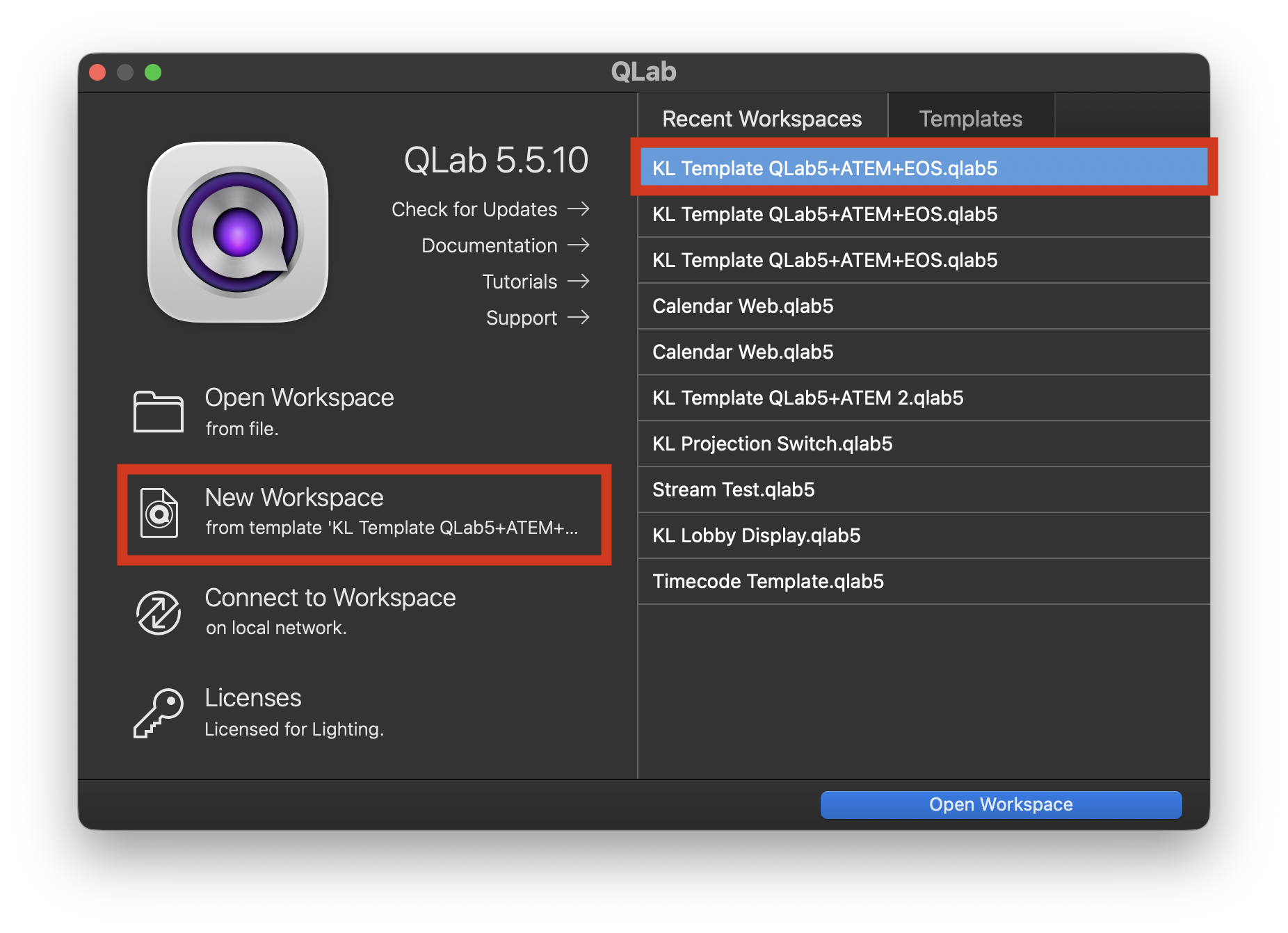Open the Documentation link
This screenshot has height=933, width=1288.
coord(506,245)
